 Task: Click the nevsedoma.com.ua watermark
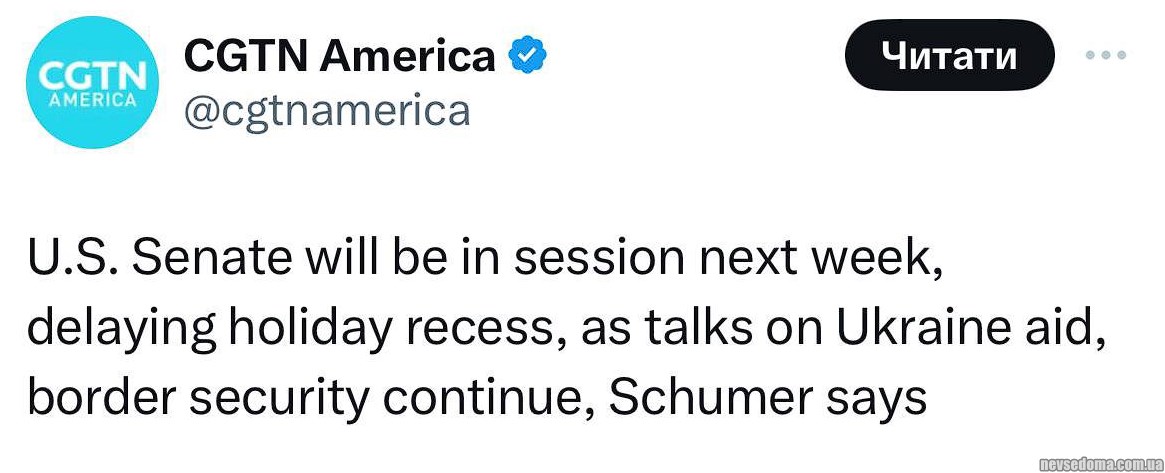[1100, 464]
